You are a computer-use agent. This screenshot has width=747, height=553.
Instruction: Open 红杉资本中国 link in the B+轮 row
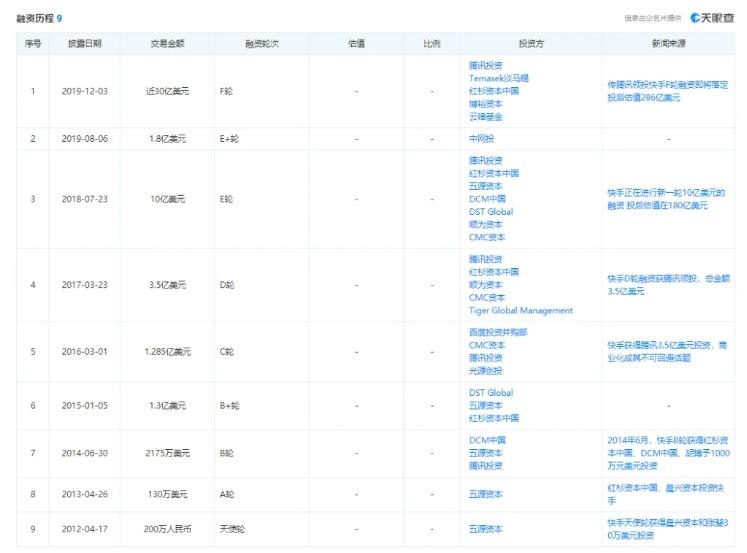[x=494, y=418]
